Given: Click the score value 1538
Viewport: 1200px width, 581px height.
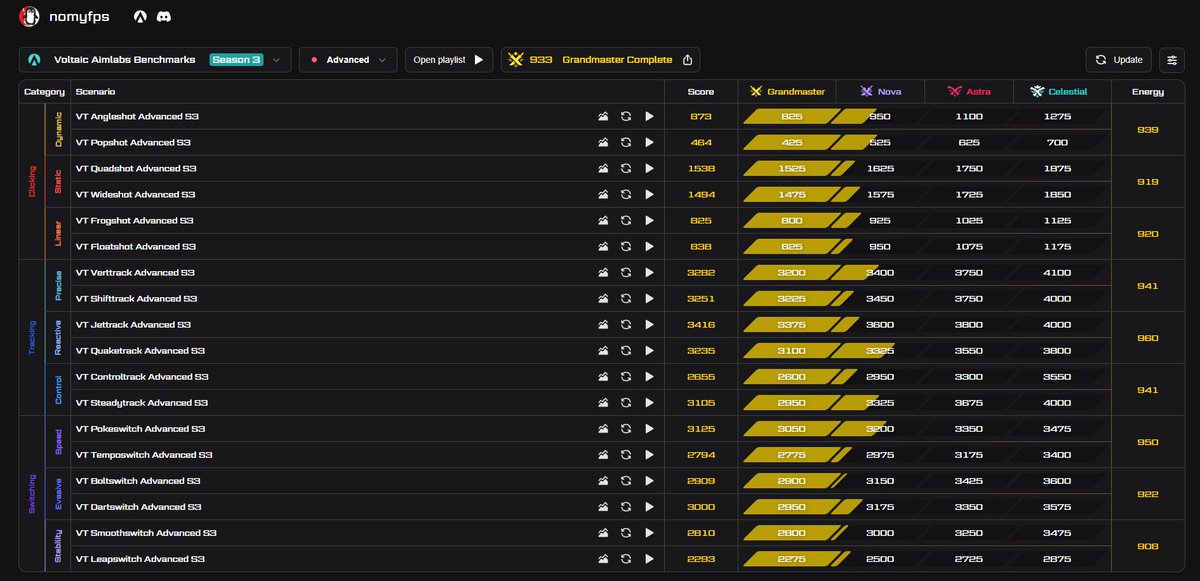Looking at the screenshot, I should pos(701,168).
